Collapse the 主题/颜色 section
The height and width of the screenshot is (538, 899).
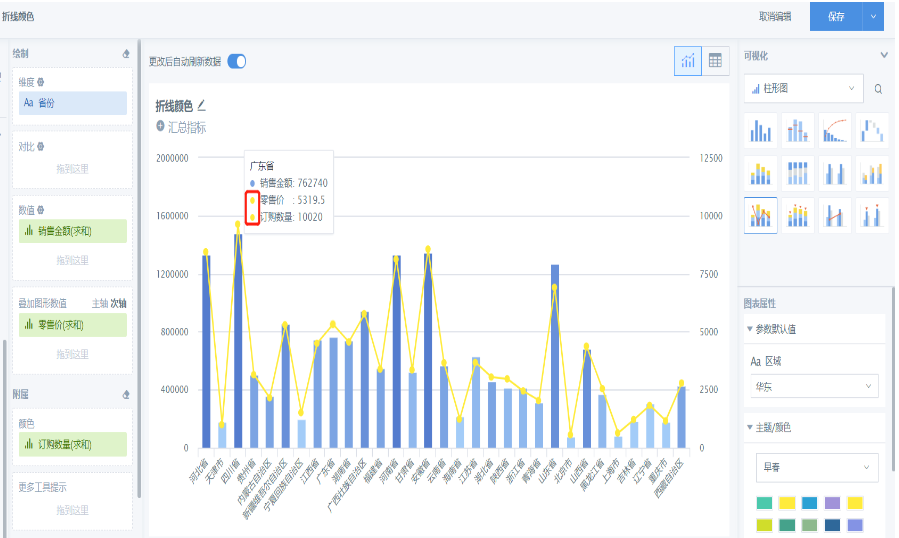pos(749,427)
